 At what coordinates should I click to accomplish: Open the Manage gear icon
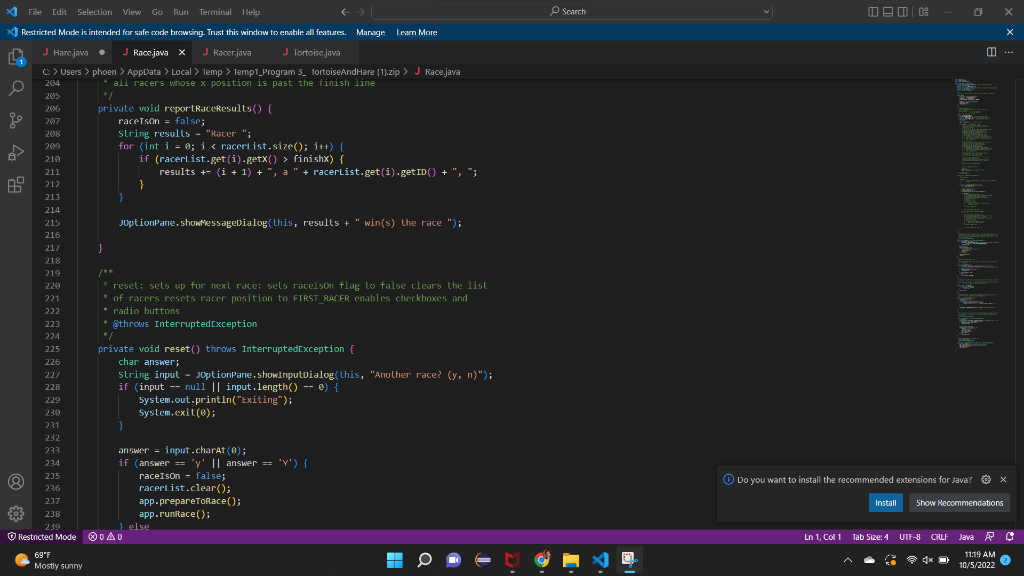tap(15, 513)
